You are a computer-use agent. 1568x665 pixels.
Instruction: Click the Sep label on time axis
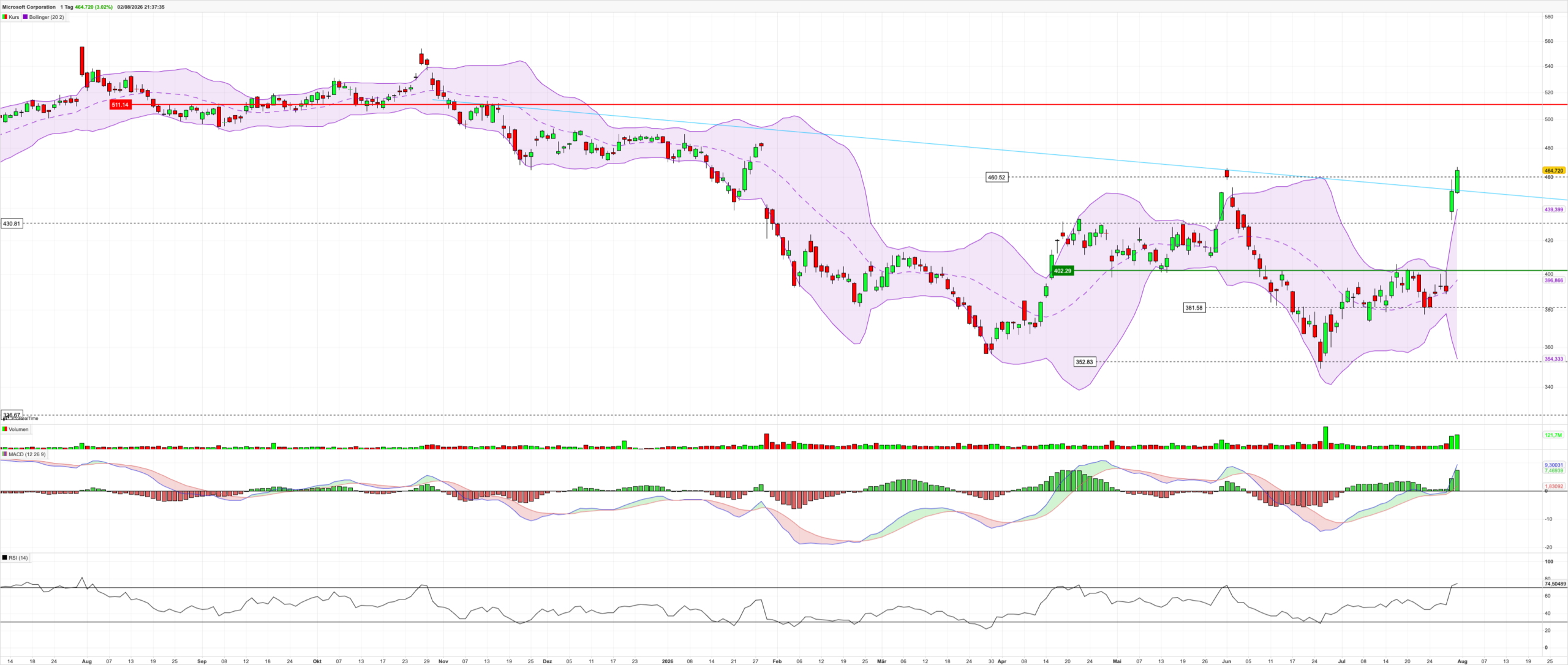click(202, 661)
